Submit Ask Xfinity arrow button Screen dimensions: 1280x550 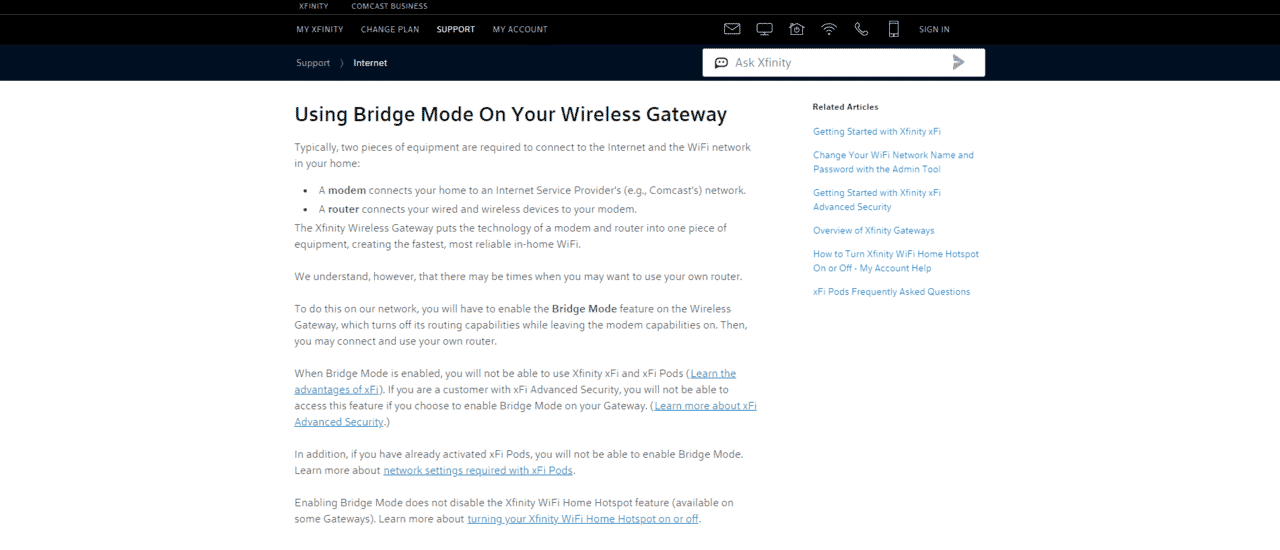tap(959, 62)
